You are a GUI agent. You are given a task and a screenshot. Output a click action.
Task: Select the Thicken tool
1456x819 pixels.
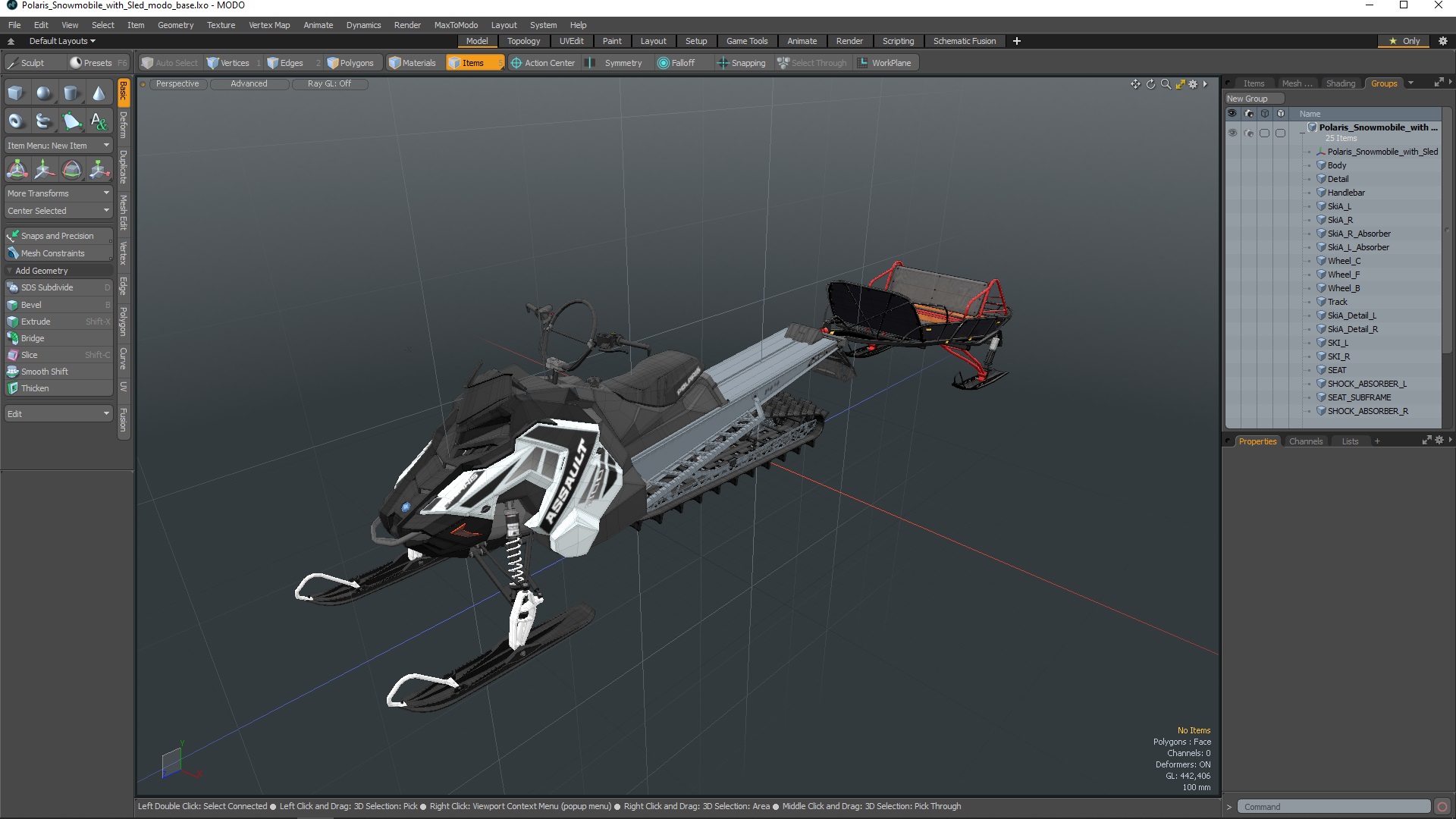click(x=58, y=388)
